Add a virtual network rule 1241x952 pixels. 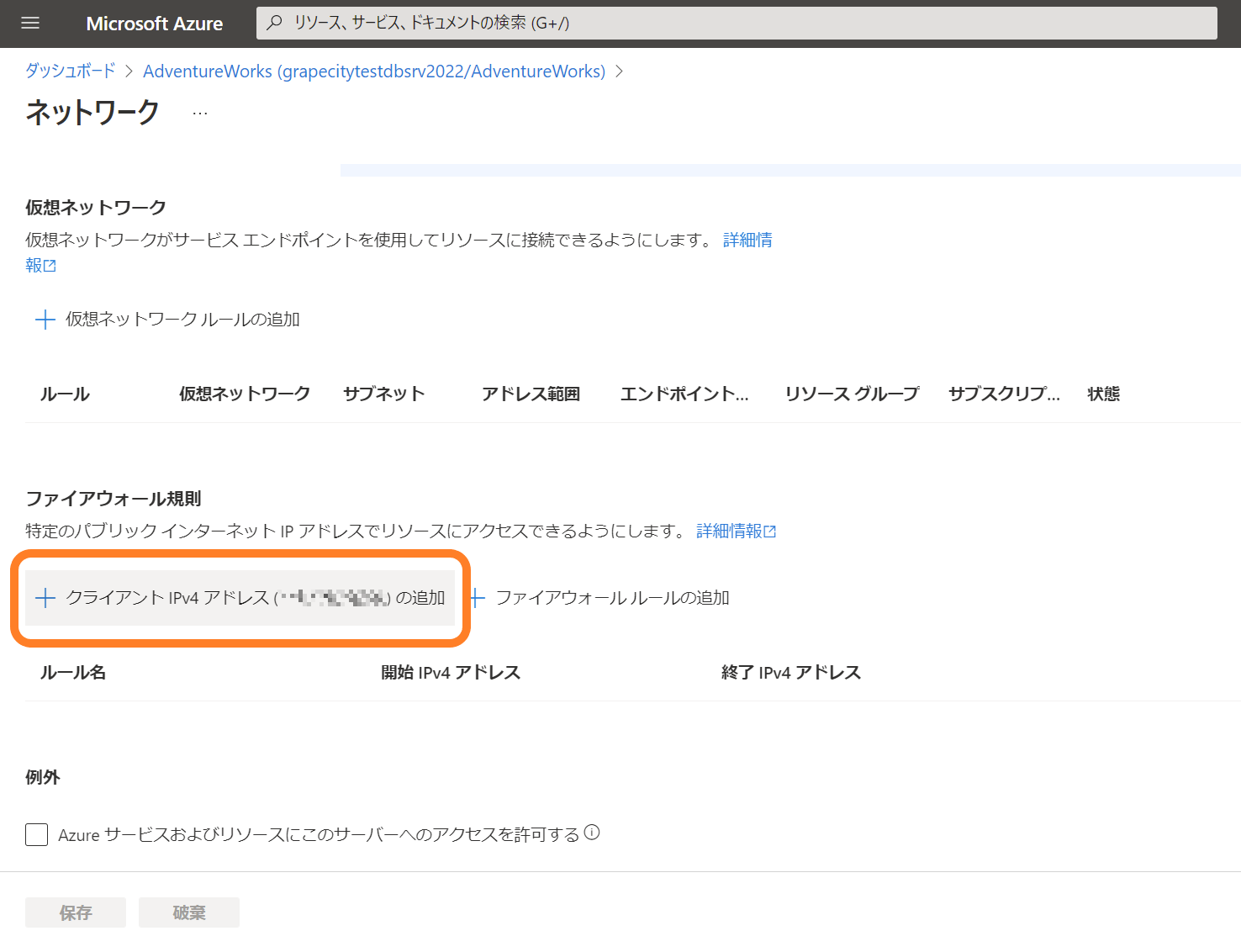click(x=167, y=320)
